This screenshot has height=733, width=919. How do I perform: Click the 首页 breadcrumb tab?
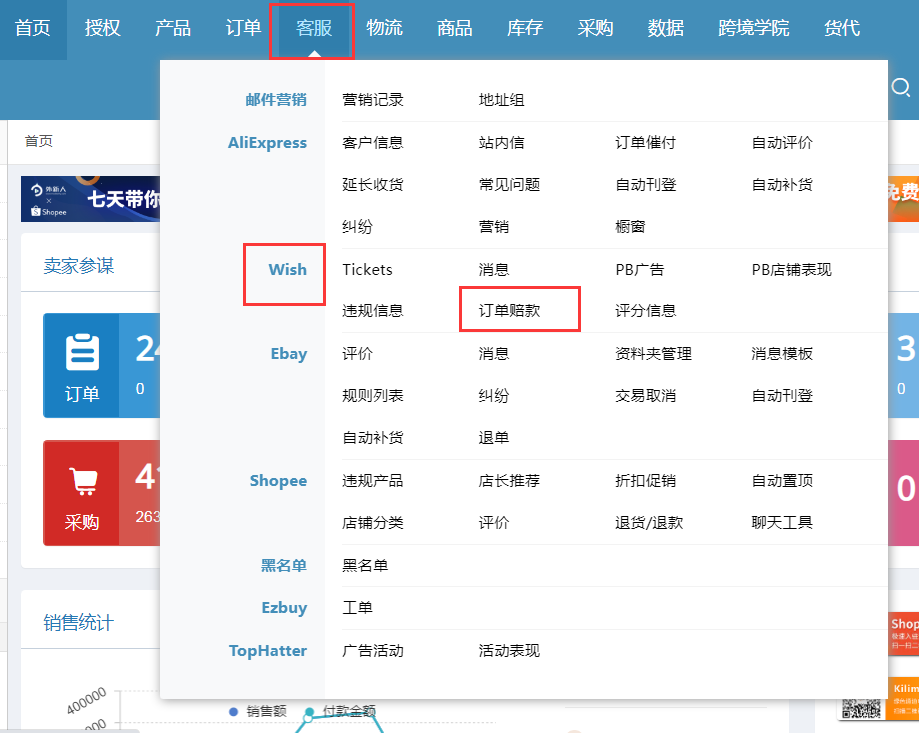coord(39,141)
